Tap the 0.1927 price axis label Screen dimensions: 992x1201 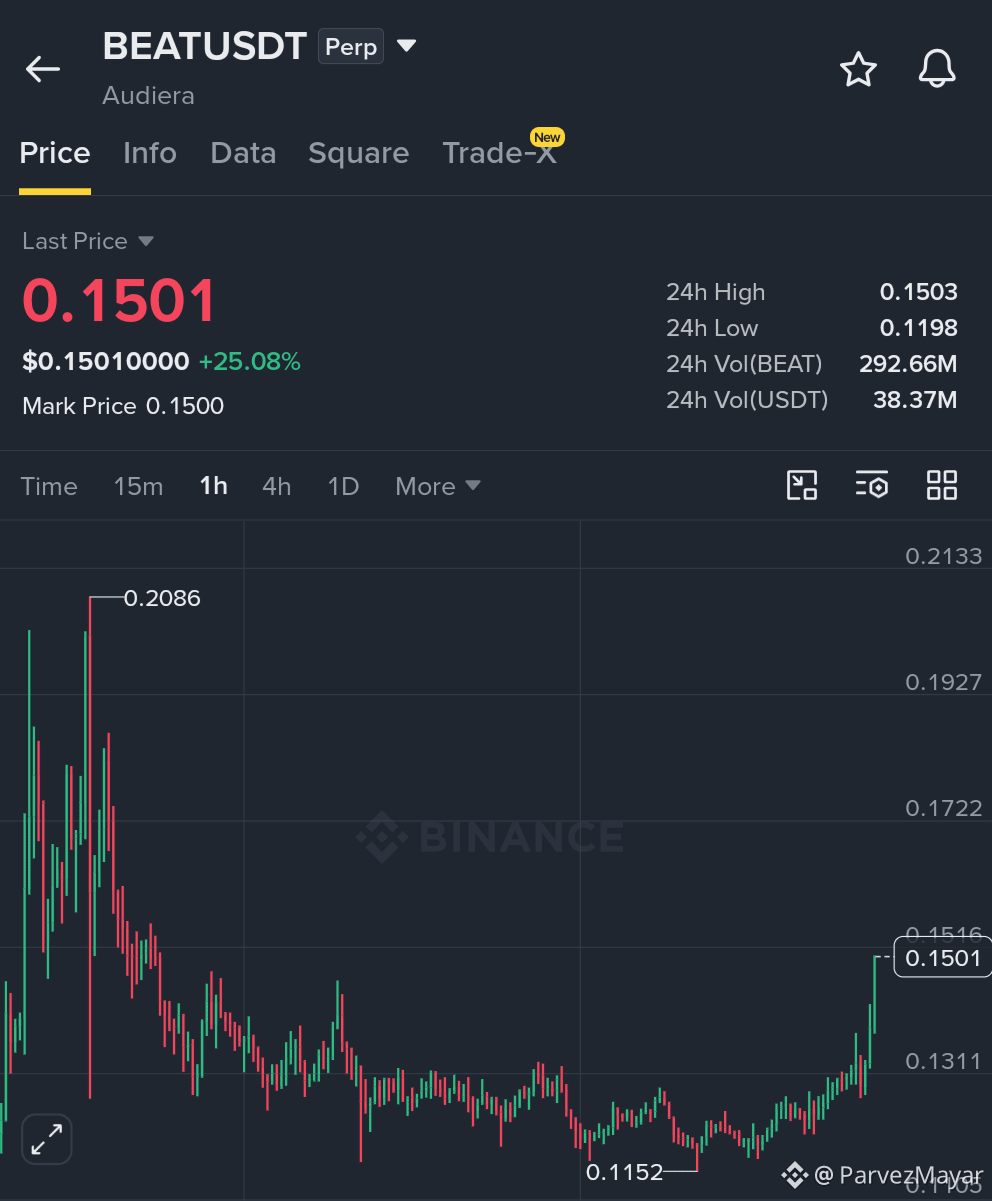click(x=944, y=682)
